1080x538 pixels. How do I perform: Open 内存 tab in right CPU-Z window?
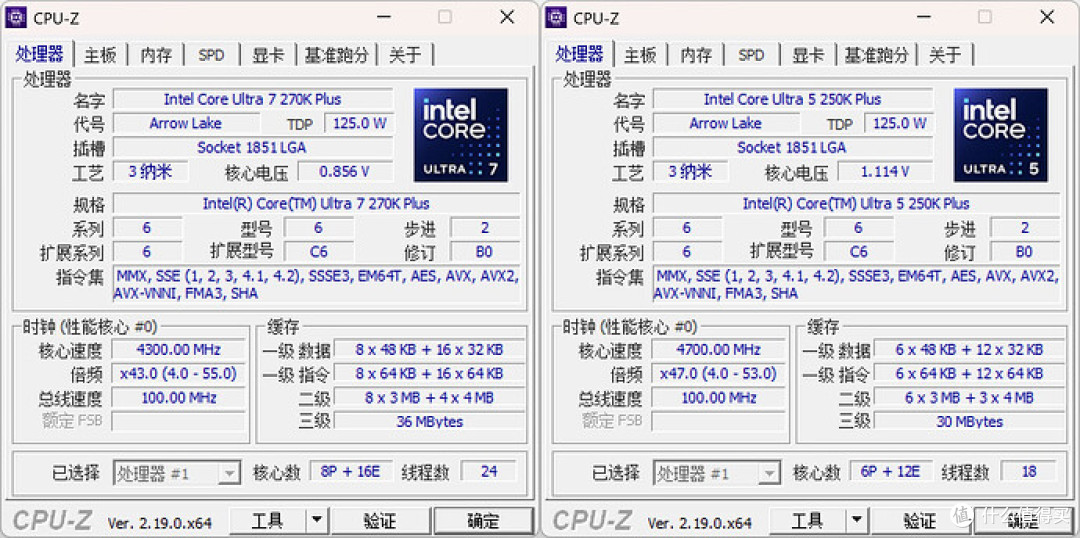pyautogui.click(x=696, y=55)
